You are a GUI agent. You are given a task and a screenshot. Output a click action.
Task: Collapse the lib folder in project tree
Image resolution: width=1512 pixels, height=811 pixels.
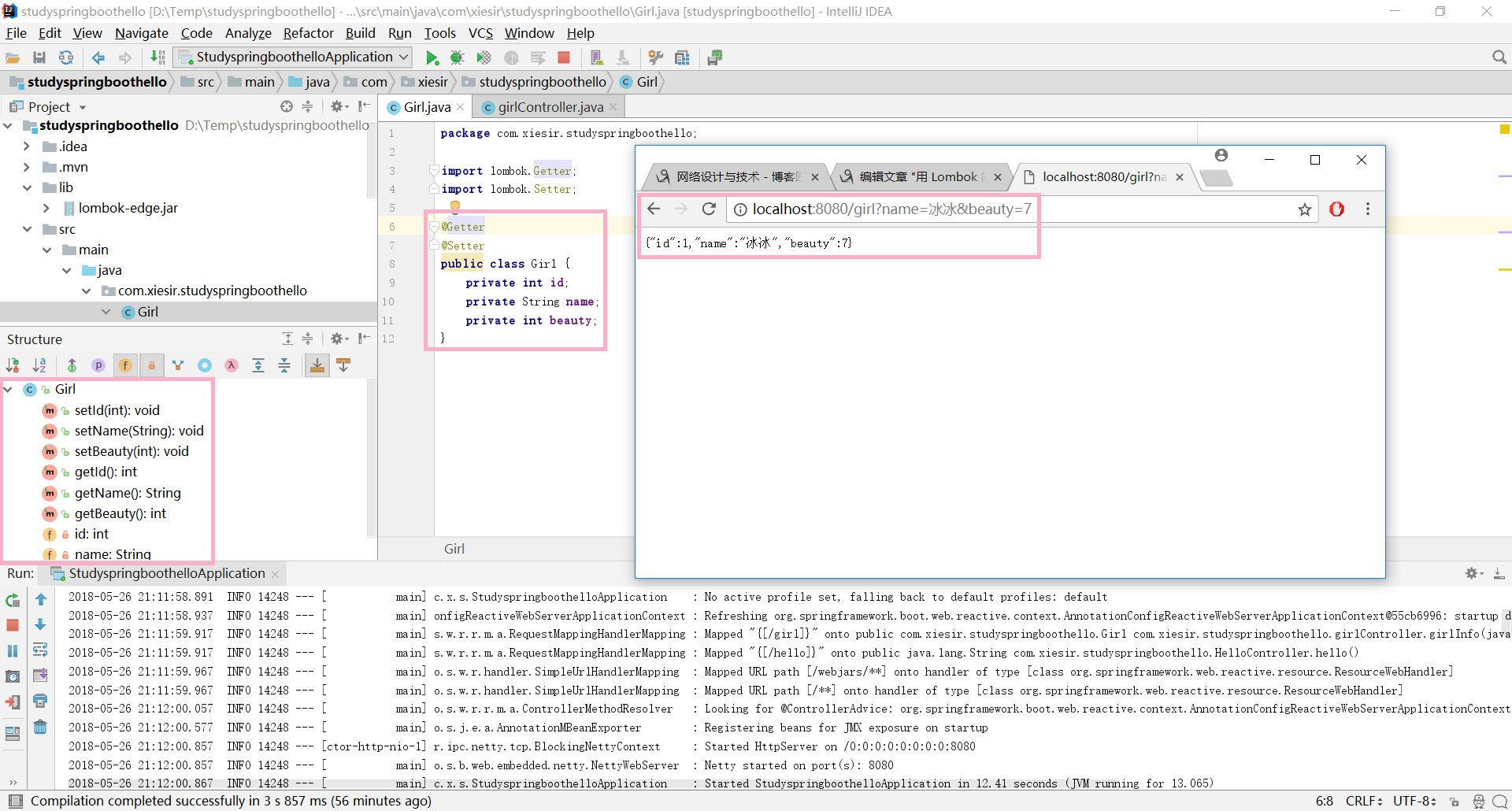(x=27, y=187)
